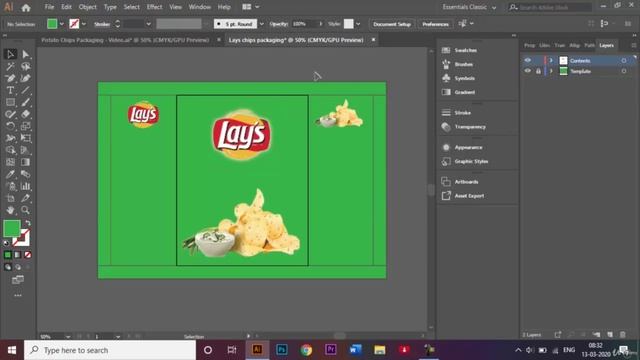Set the paint mode to None
640x360 pixels.
pyautogui.click(x=28, y=255)
